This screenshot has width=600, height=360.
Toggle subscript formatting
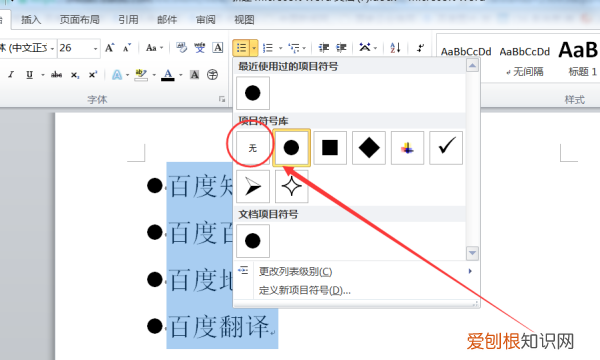[x=75, y=75]
